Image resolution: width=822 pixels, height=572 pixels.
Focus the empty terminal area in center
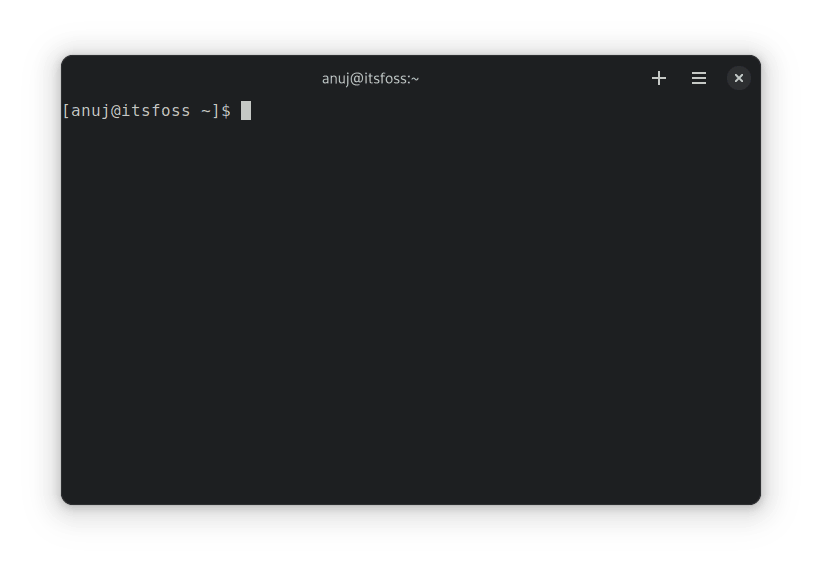point(410,300)
